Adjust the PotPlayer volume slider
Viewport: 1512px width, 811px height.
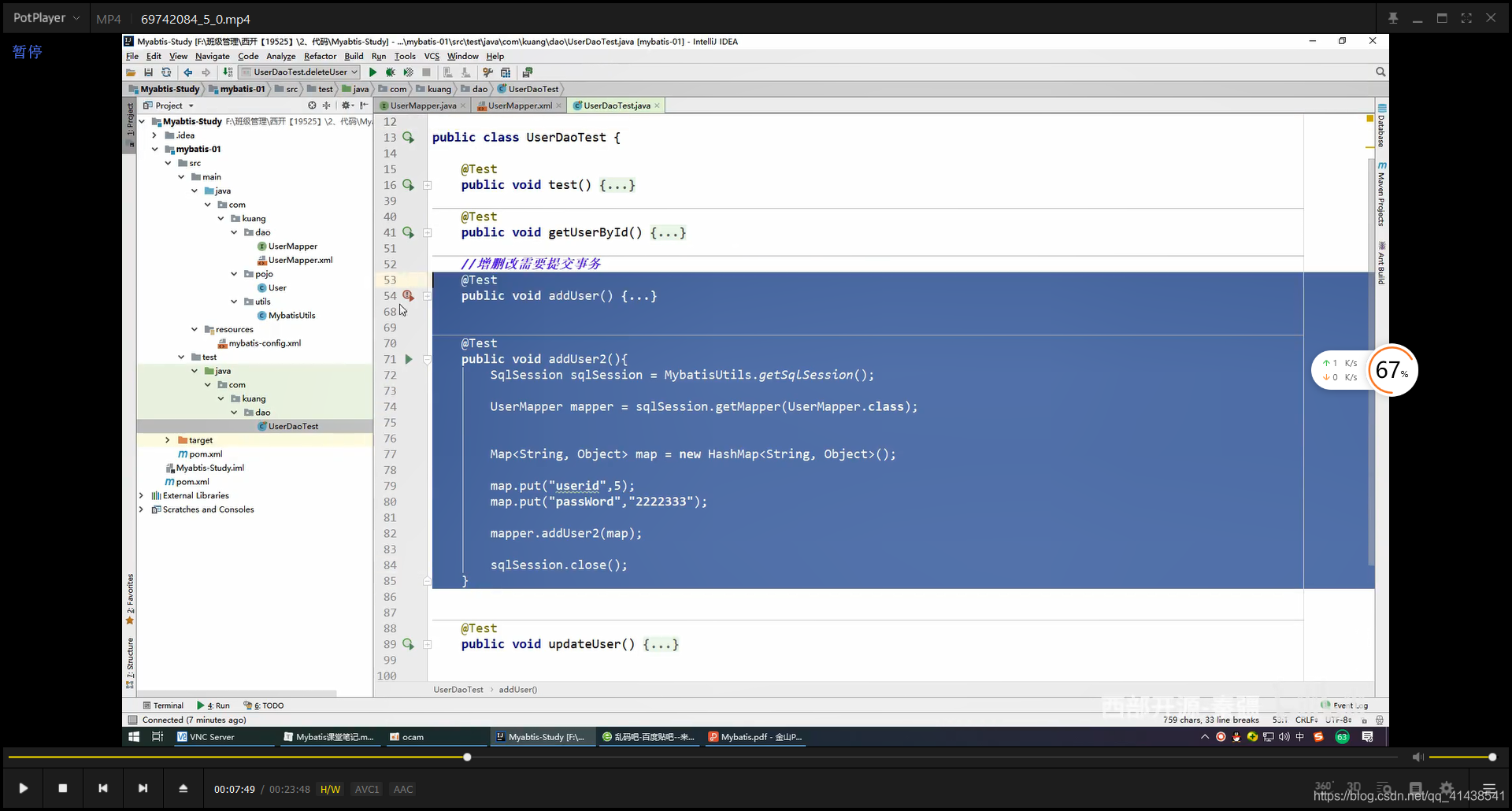pyautogui.click(x=1462, y=757)
